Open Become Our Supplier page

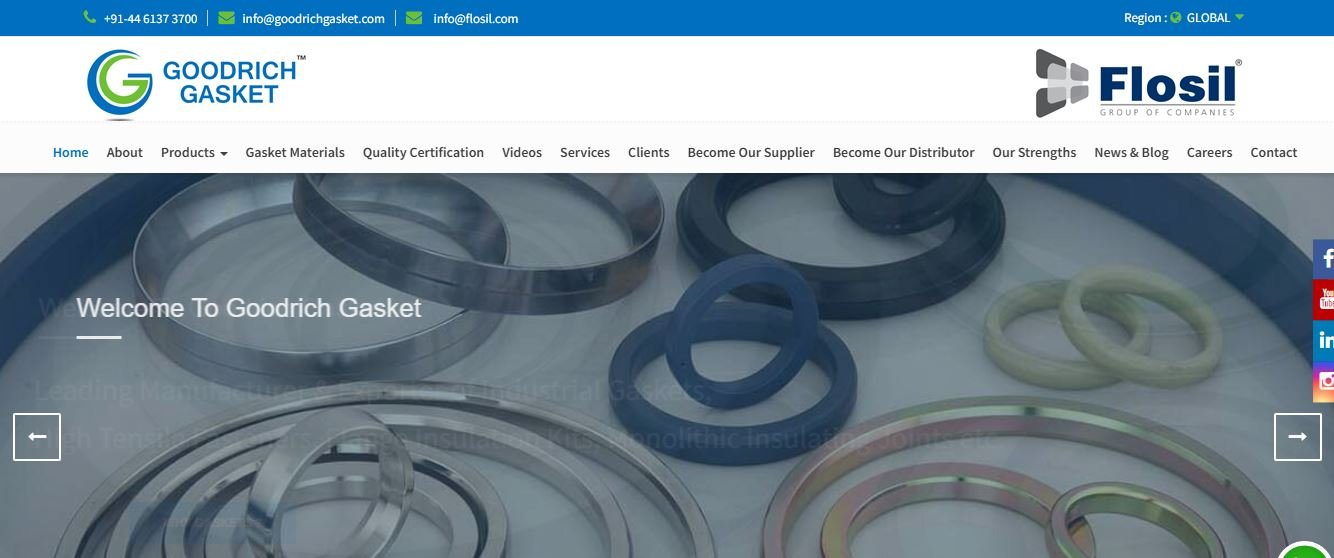point(751,152)
